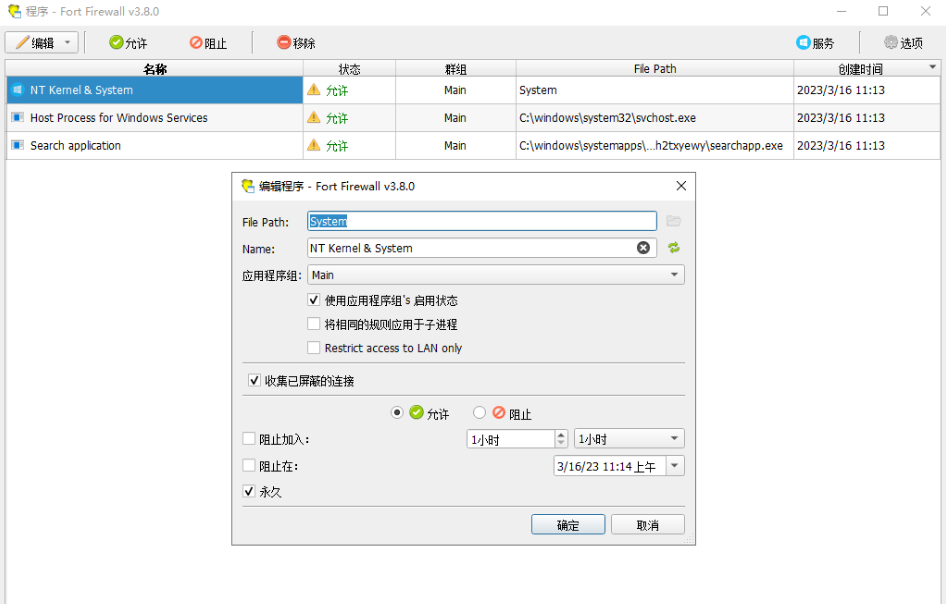The image size is (946, 604).
Task: Select the Host Process for Windows Services row
Action: point(473,118)
